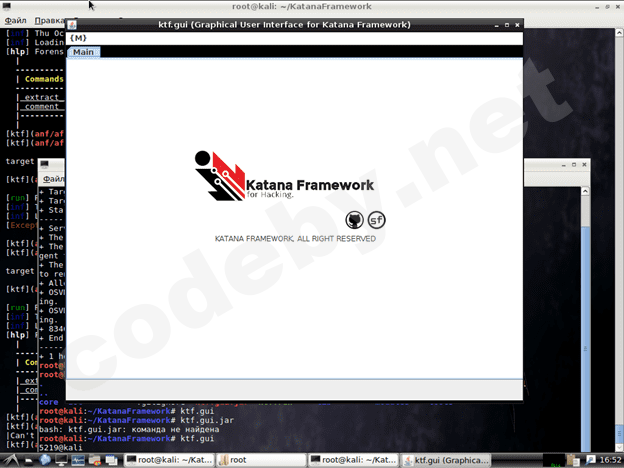Click Java icon in ktf.gui title bar

pyautogui.click(x=72, y=25)
